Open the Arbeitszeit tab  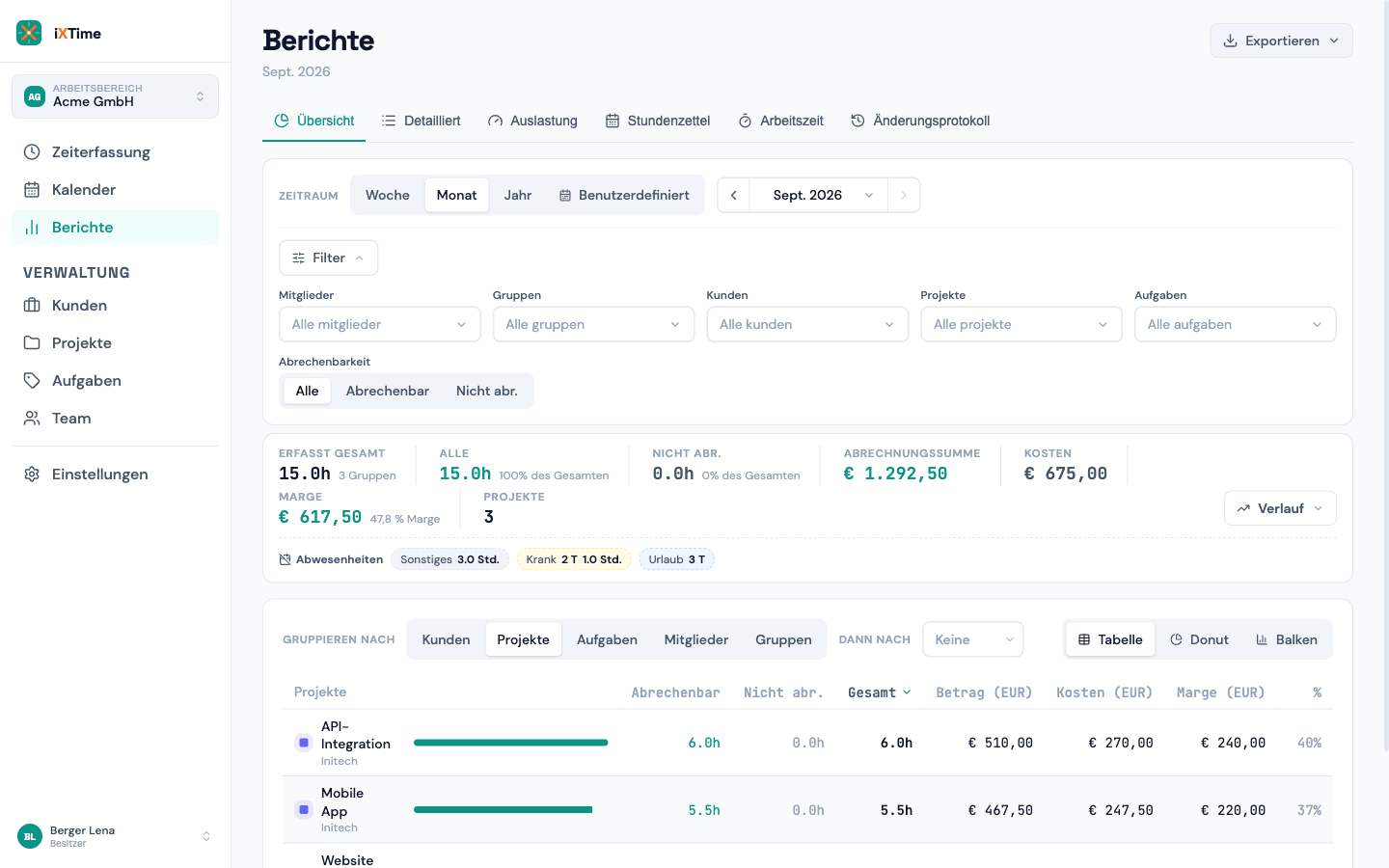pos(780,121)
